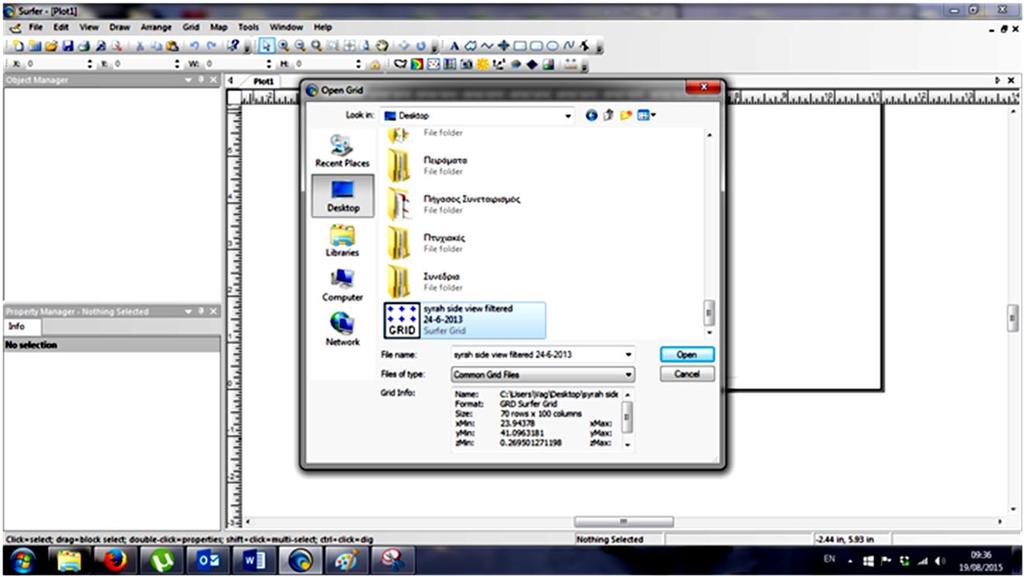Expand the File name dropdown arrow
Image resolution: width=1024 pixels, height=577 pixels.
[x=628, y=354]
